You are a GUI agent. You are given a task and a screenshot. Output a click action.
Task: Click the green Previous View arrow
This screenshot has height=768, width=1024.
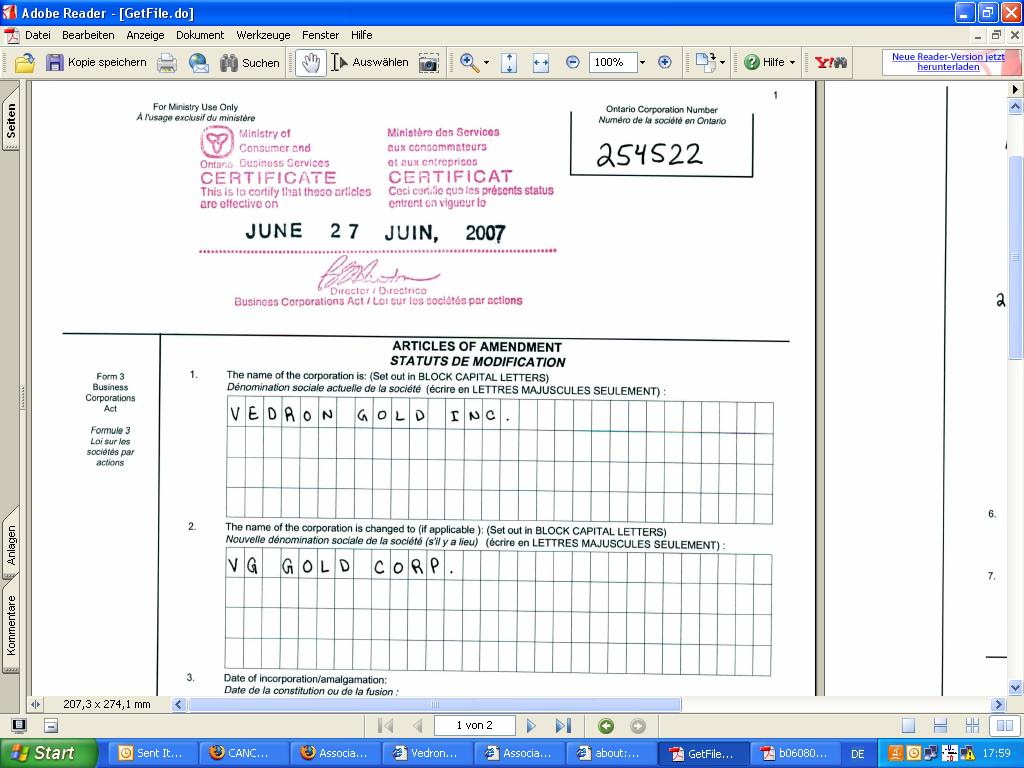pos(606,726)
